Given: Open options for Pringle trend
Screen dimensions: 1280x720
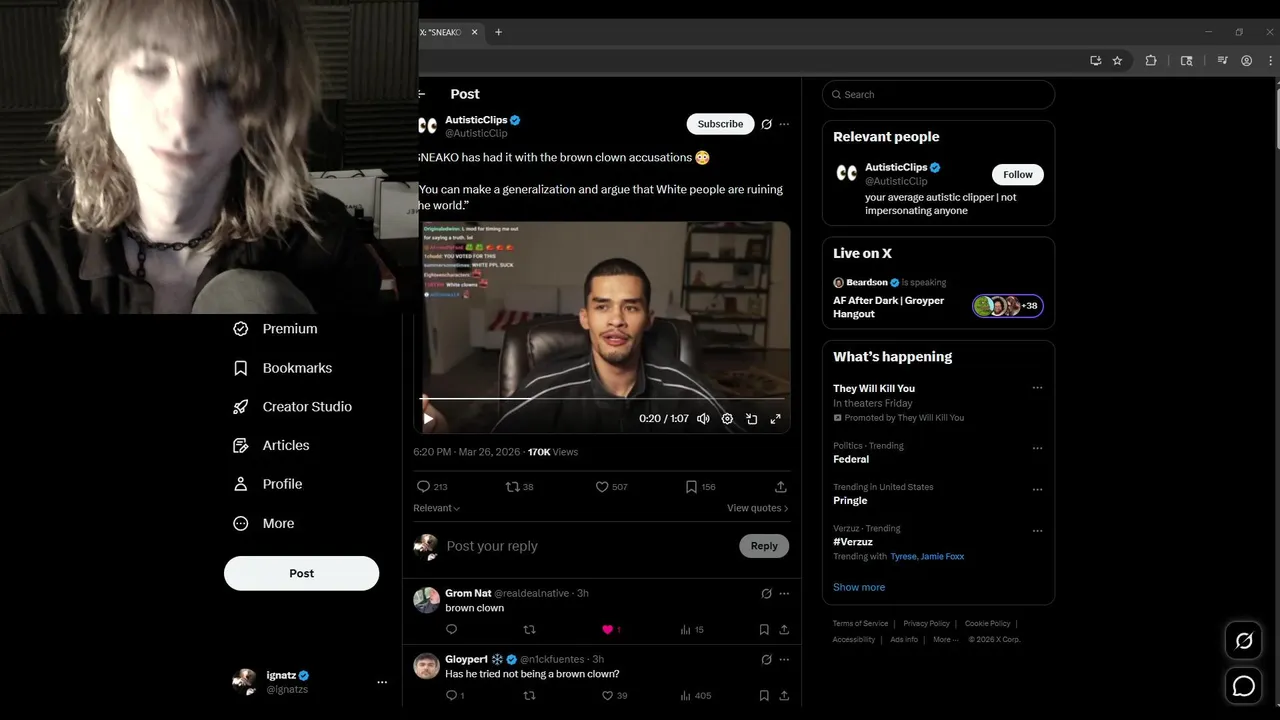Looking at the screenshot, I should pyautogui.click(x=1037, y=490).
